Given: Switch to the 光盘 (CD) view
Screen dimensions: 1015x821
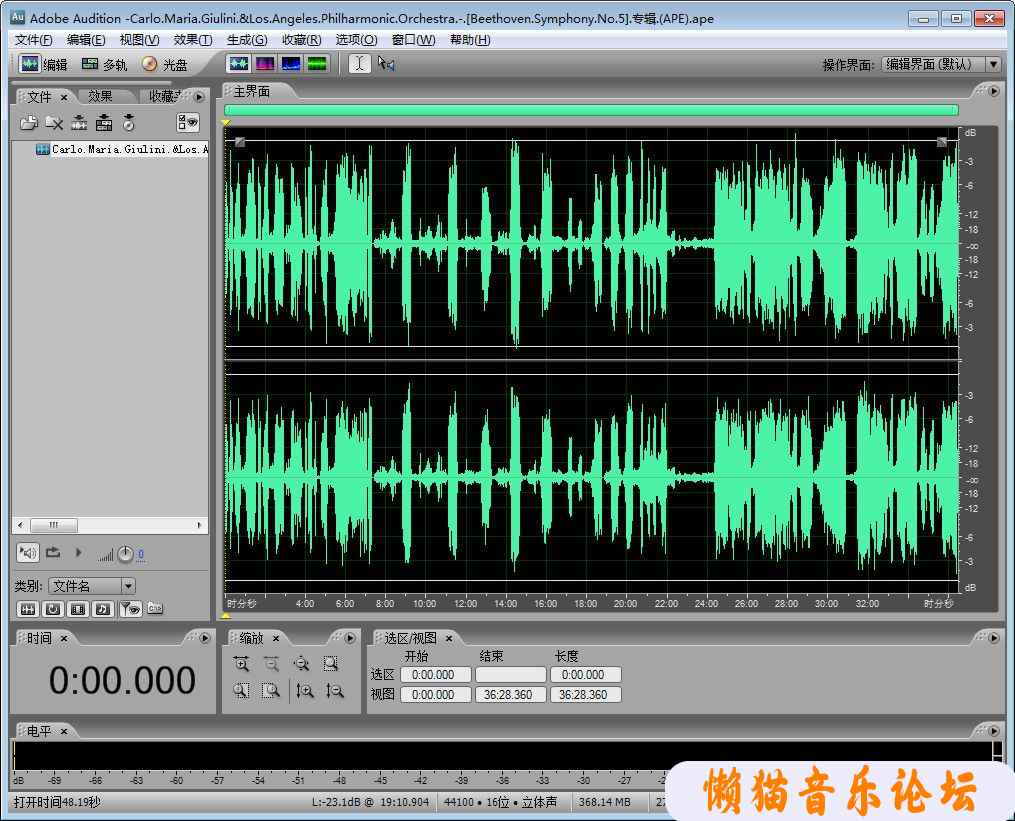Looking at the screenshot, I should 164,64.
